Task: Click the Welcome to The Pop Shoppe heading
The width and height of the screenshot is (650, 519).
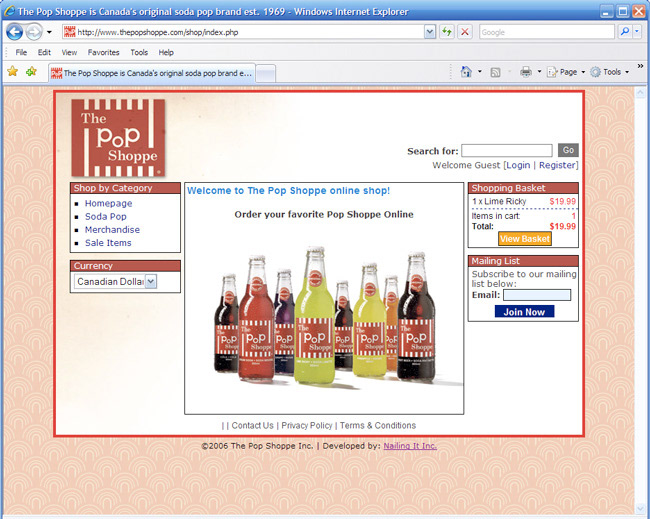Action: pyautogui.click(x=289, y=191)
